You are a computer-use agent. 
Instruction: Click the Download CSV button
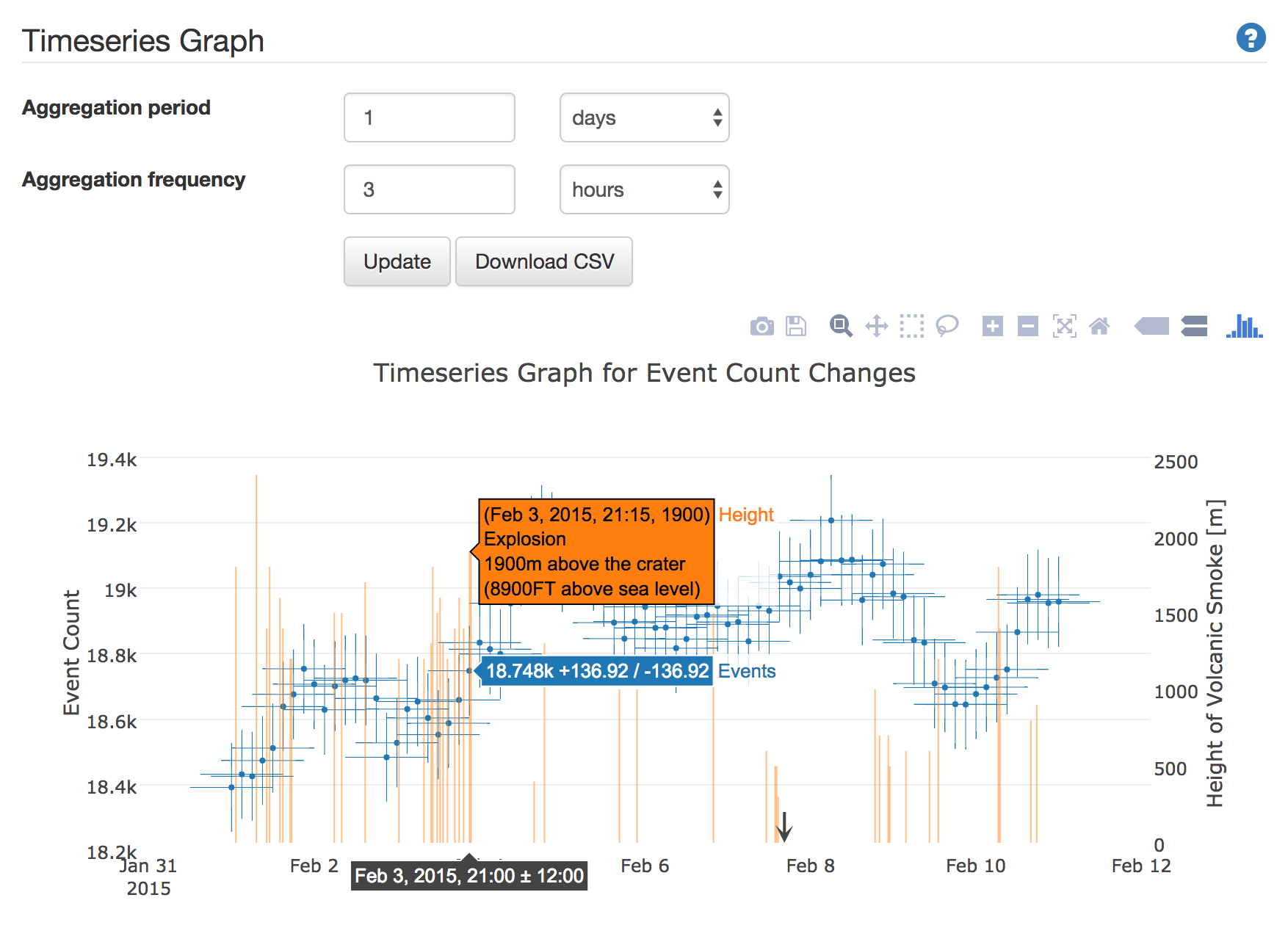544,261
